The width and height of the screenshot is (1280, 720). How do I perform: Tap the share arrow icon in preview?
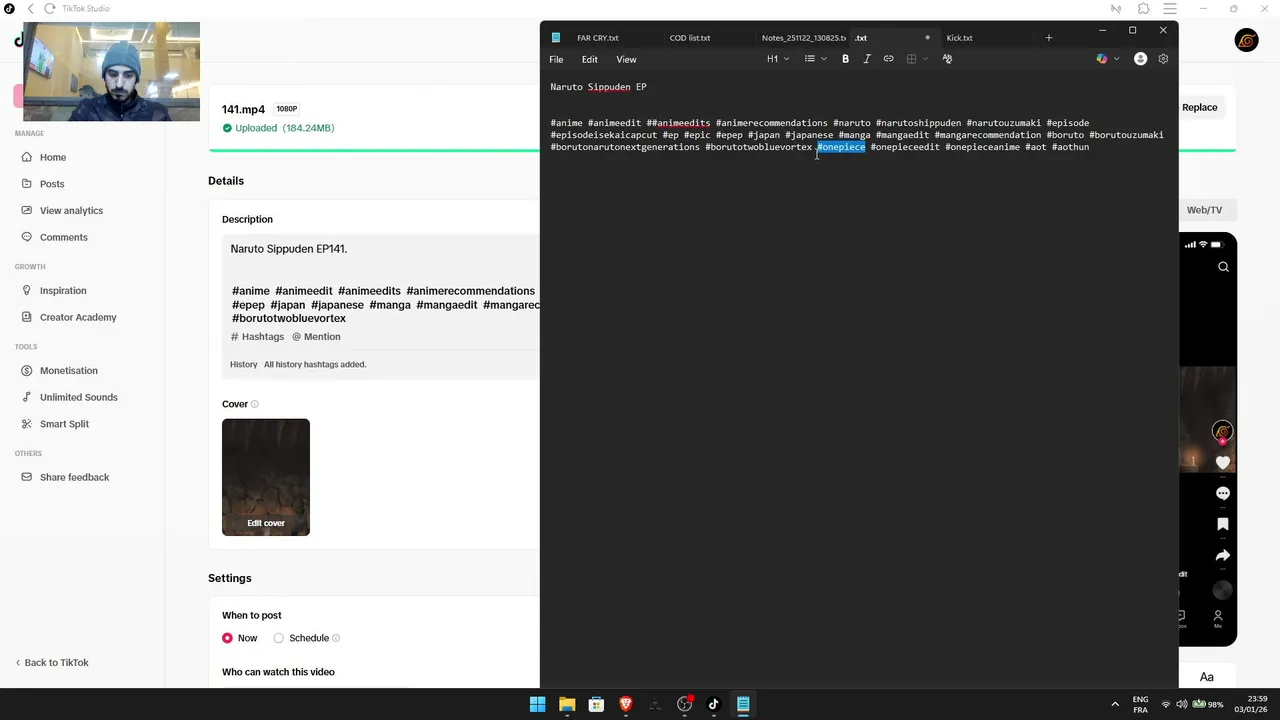[1222, 555]
